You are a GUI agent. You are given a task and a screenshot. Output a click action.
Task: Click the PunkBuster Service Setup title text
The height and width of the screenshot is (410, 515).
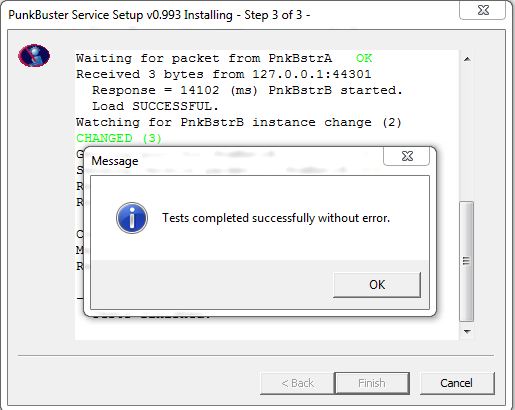[x=159, y=15]
